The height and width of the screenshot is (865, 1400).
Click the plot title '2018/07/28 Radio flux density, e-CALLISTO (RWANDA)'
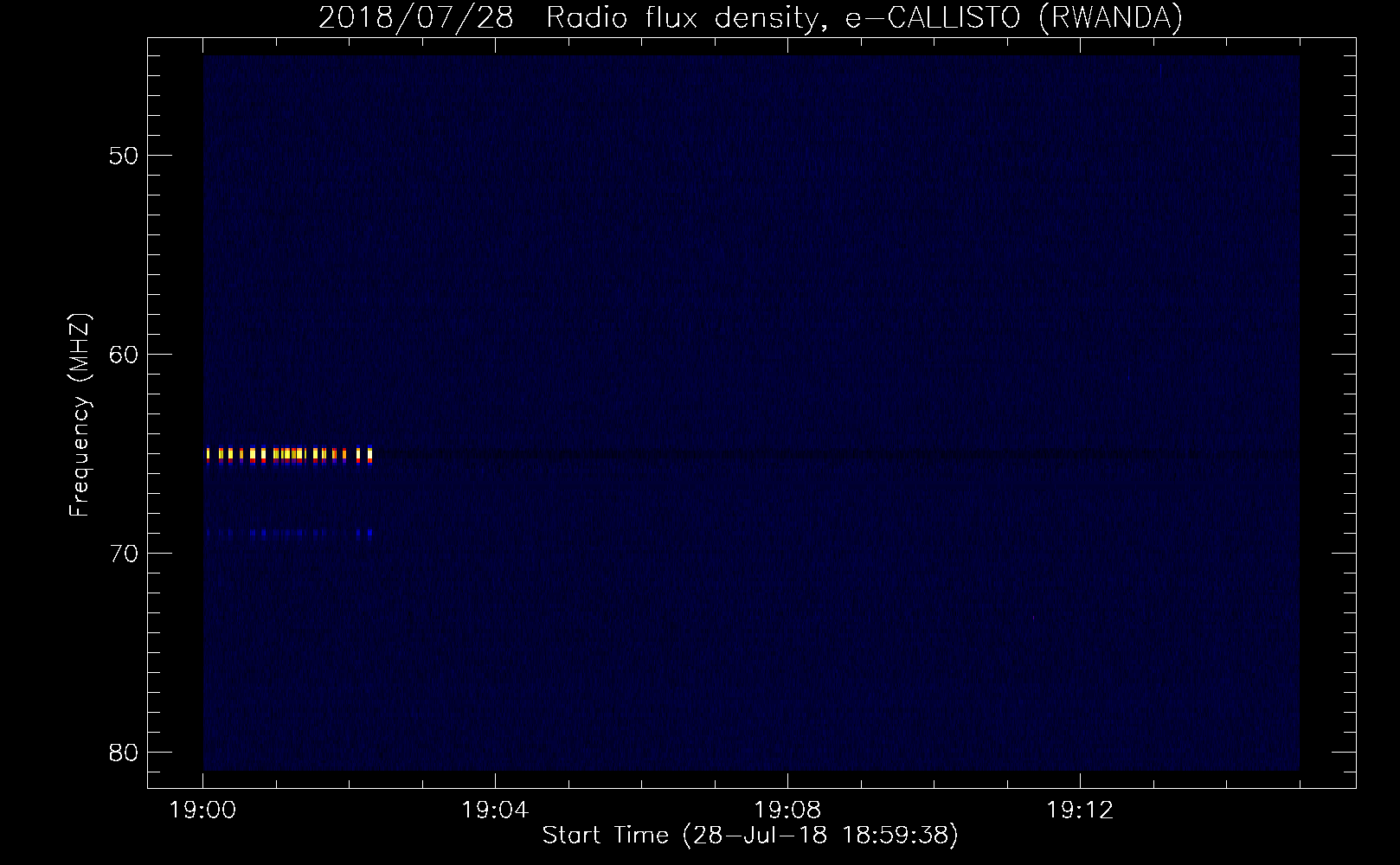pyautogui.click(x=750, y=18)
